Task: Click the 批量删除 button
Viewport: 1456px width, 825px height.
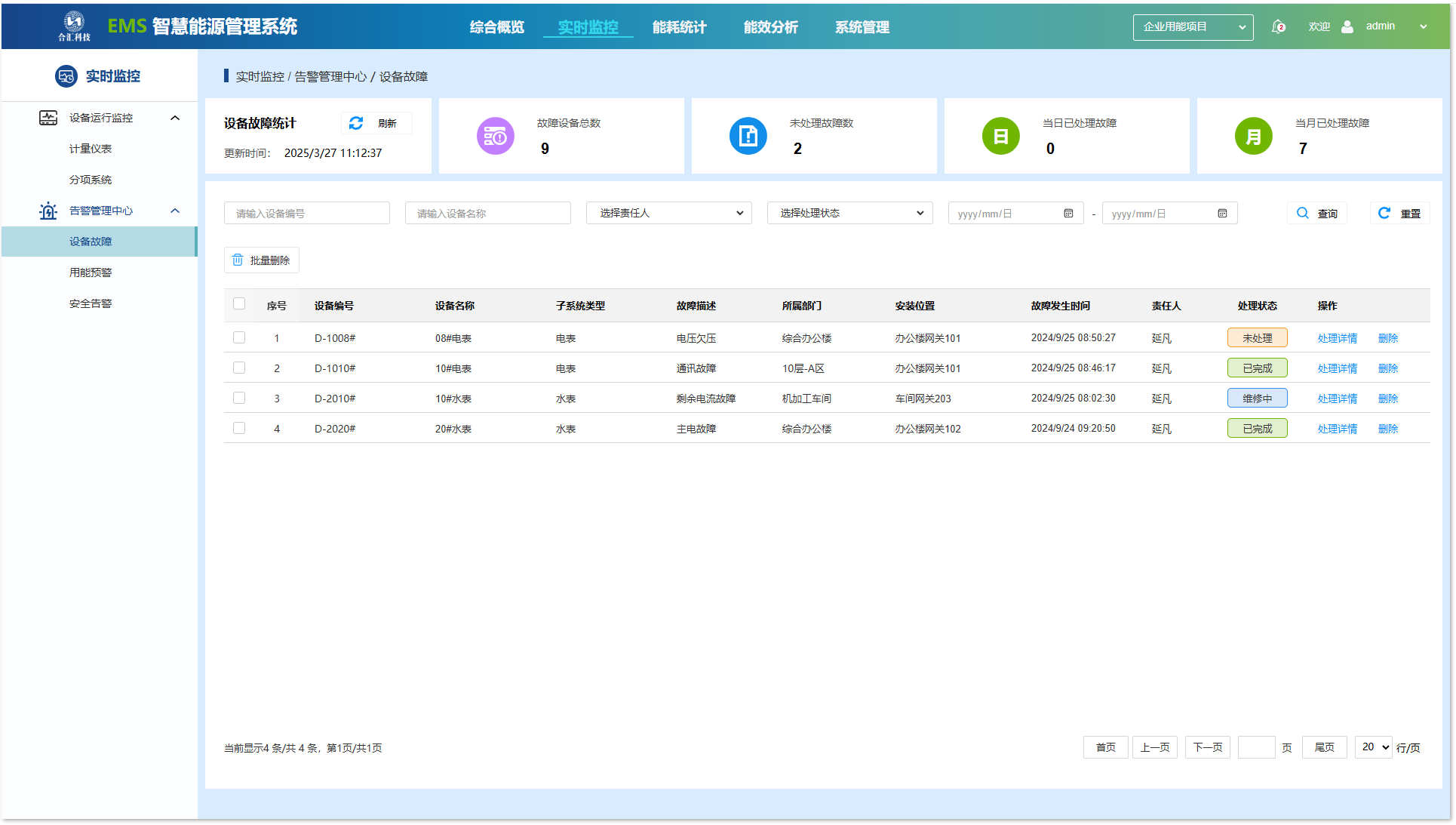Action: (261, 260)
